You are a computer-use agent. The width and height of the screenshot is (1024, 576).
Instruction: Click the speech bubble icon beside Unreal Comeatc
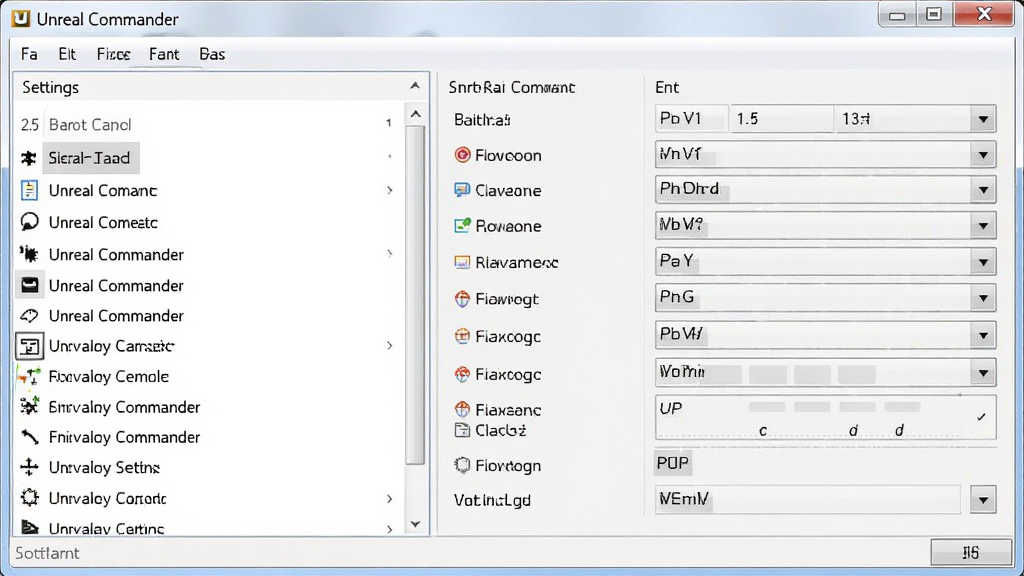click(29, 222)
